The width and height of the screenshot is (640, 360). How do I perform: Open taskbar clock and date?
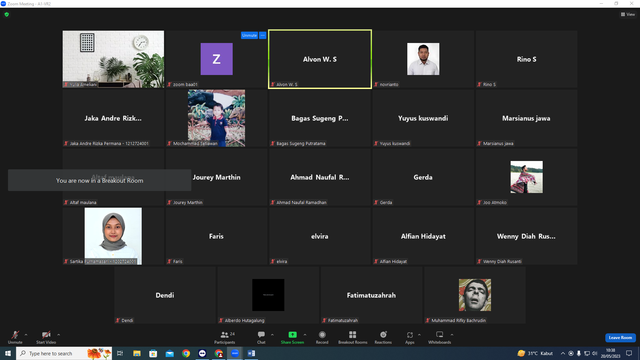click(610, 353)
